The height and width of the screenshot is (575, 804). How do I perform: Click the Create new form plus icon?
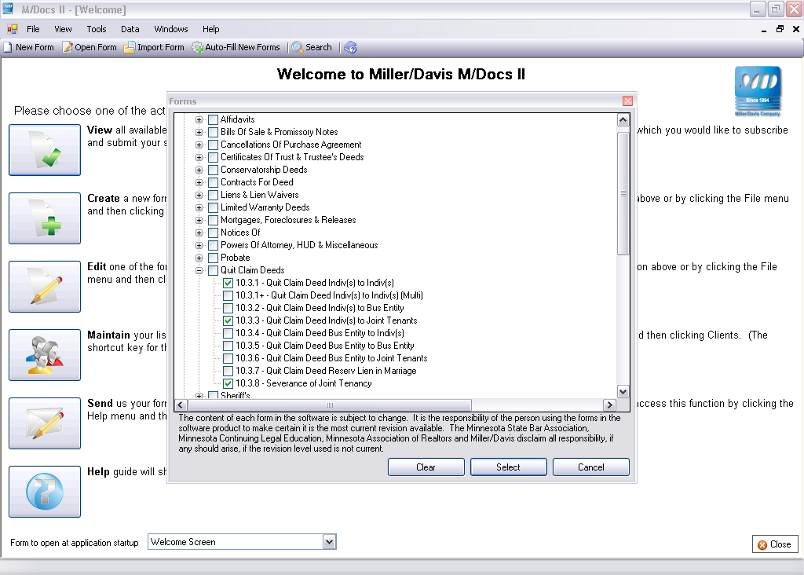[x=45, y=218]
